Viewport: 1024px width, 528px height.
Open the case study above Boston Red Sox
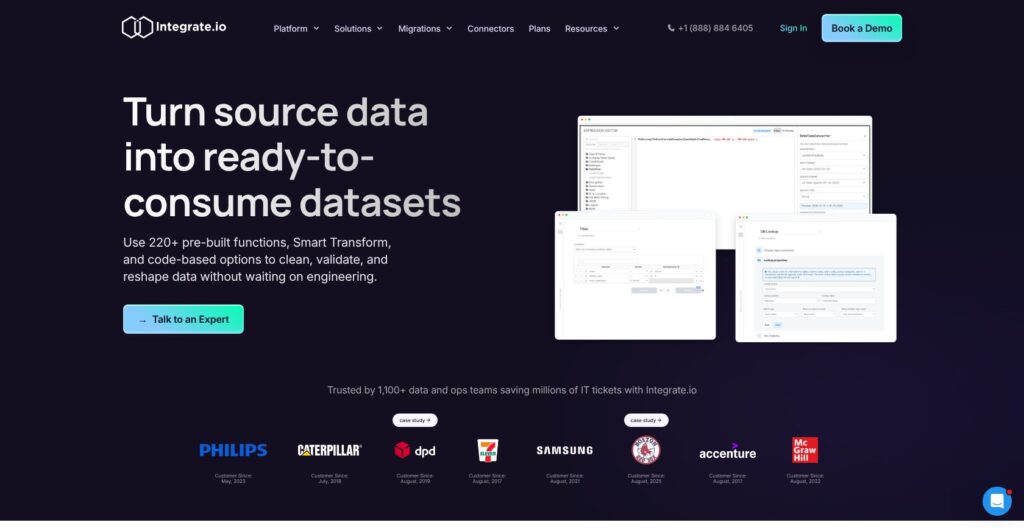point(646,420)
